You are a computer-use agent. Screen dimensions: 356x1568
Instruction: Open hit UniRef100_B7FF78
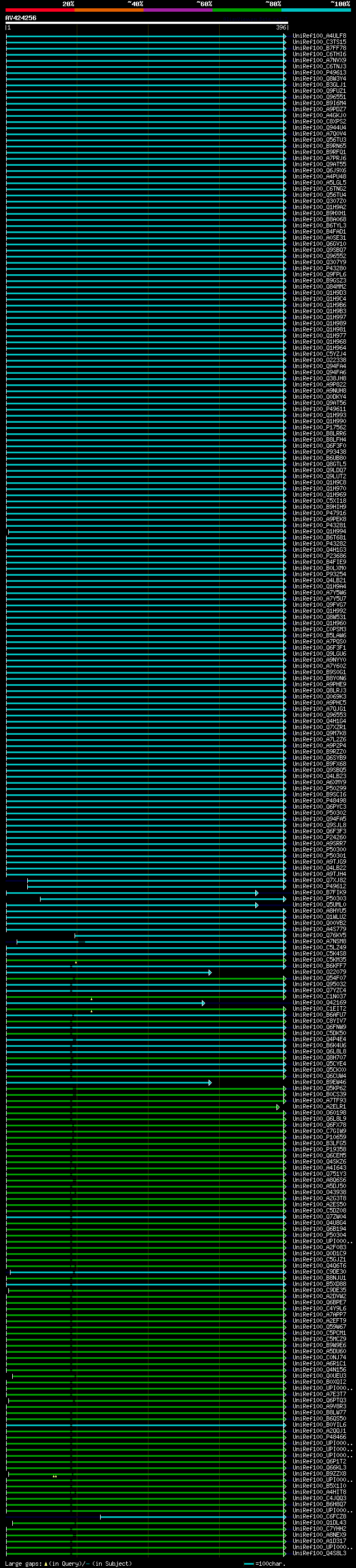coord(319,48)
